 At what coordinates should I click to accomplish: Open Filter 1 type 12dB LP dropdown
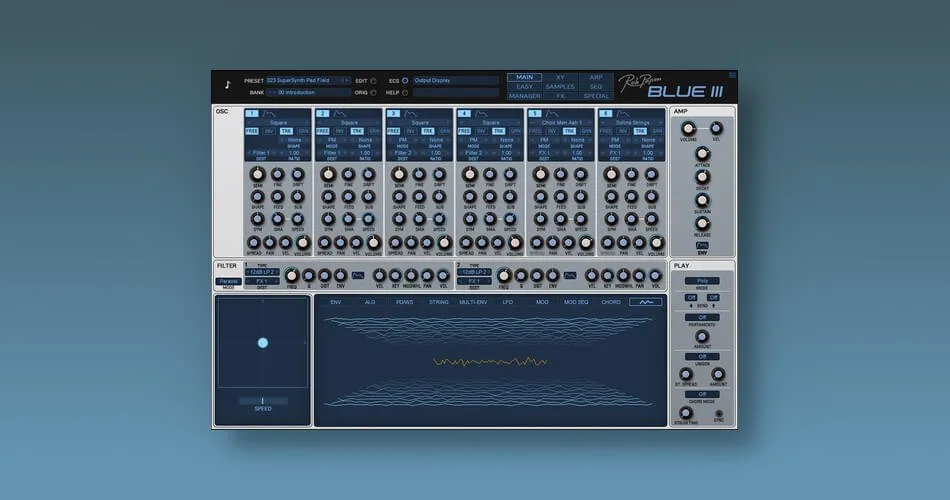[x=262, y=272]
